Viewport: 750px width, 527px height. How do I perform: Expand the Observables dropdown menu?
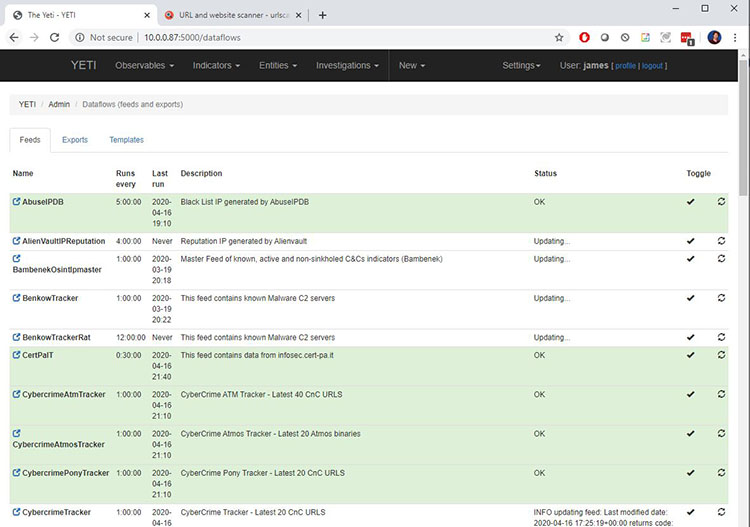pos(144,66)
